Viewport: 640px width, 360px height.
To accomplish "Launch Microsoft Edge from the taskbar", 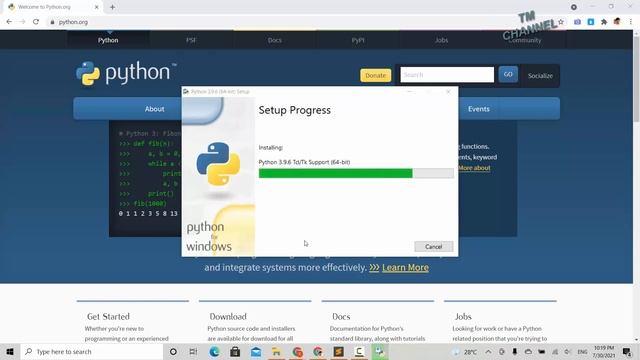I will tap(214, 351).
